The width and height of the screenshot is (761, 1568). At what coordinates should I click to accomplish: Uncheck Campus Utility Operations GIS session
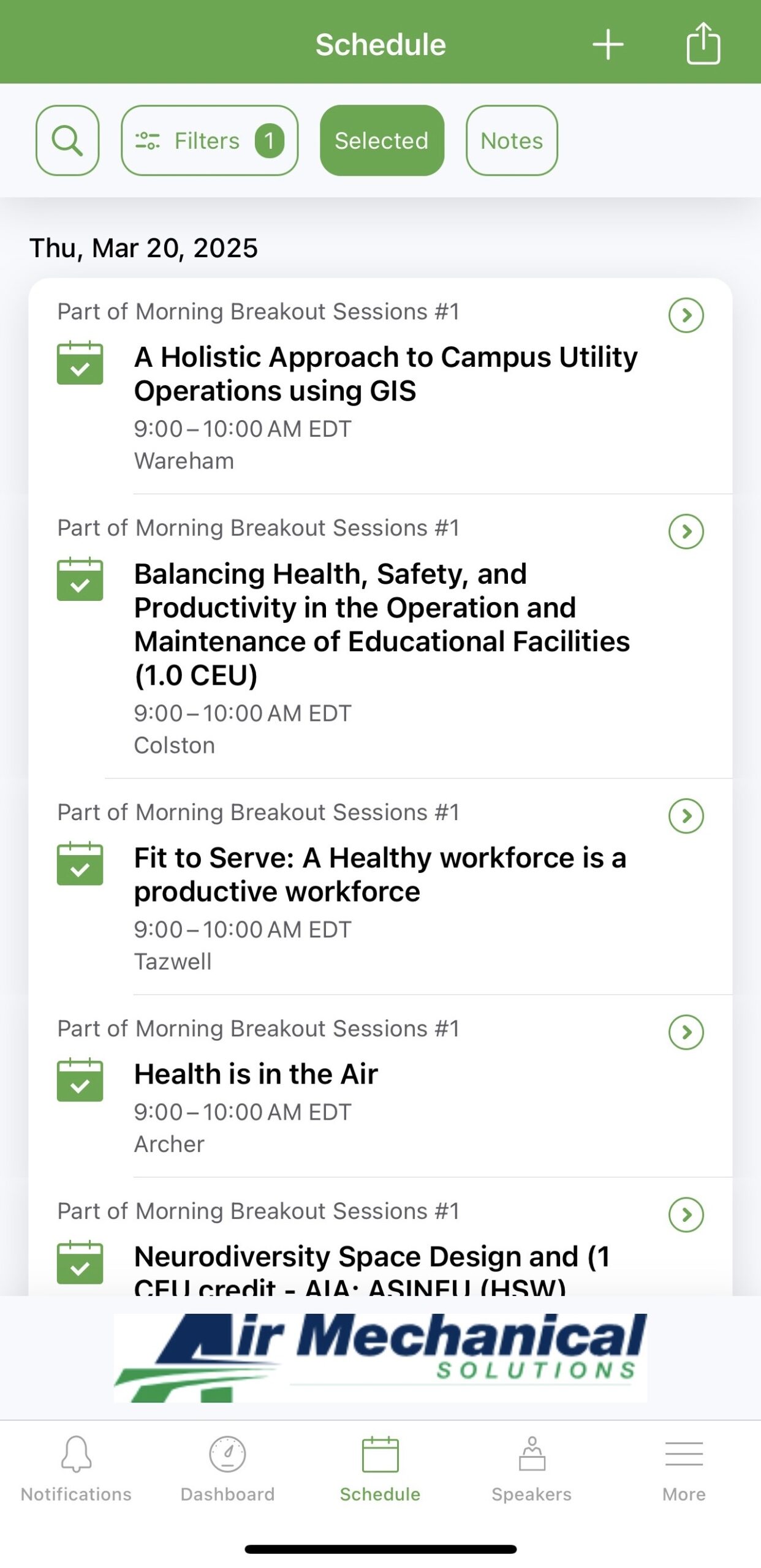pos(80,363)
